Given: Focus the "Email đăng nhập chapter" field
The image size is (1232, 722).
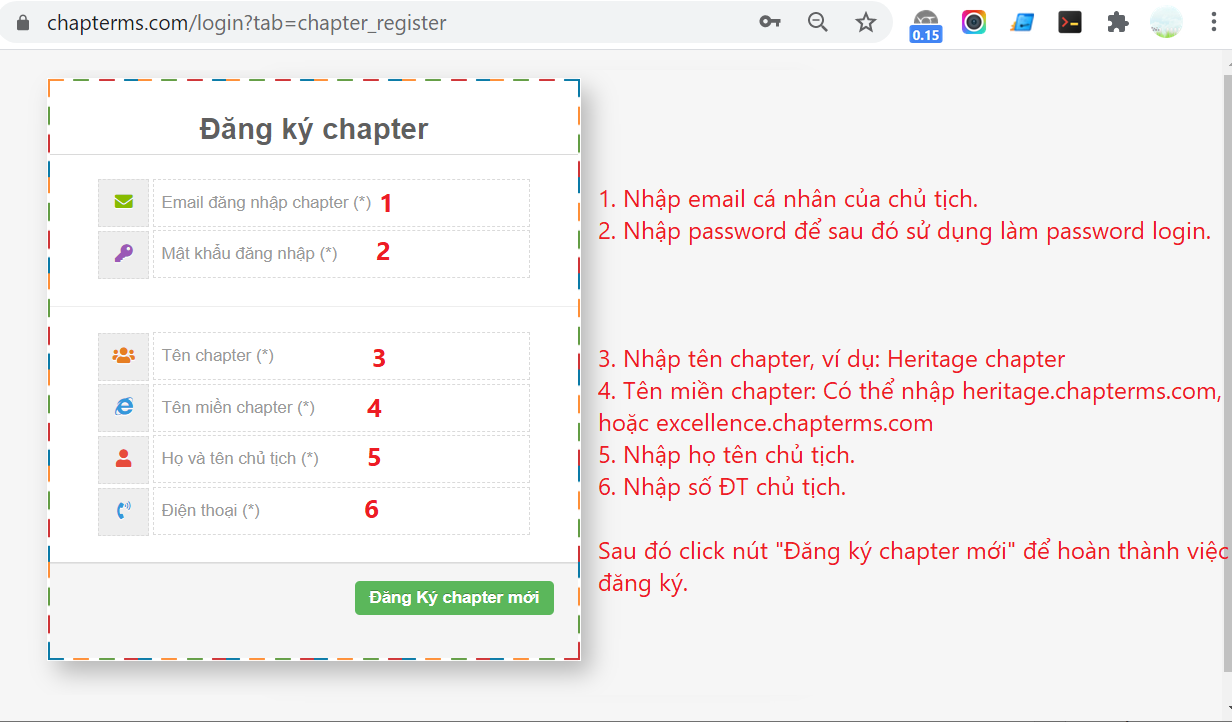Looking at the screenshot, I should pos(340,203).
